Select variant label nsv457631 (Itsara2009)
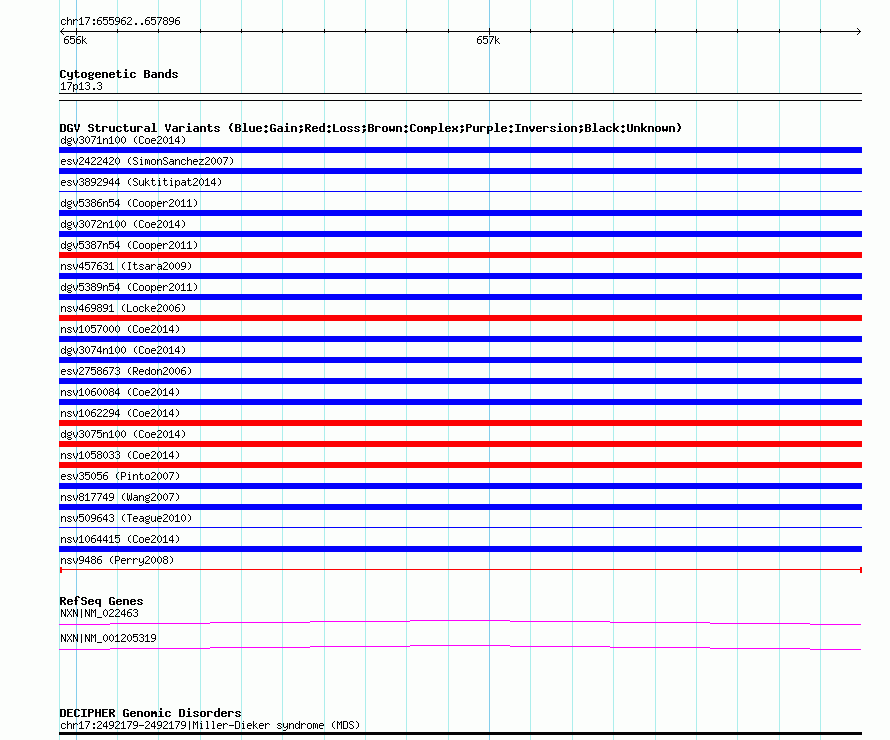The image size is (890, 740). pyautogui.click(x=126, y=266)
